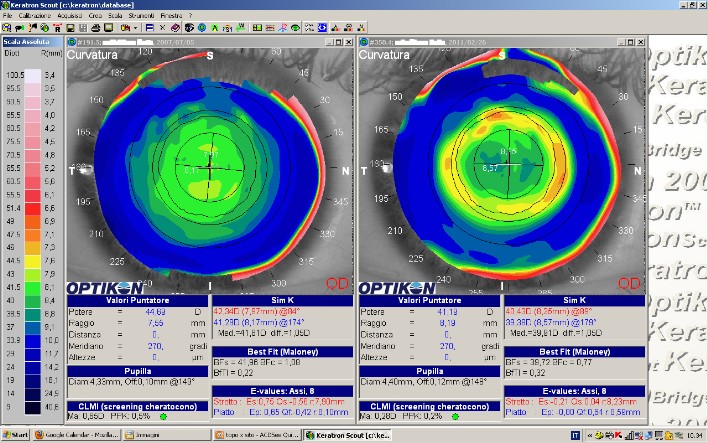The width and height of the screenshot is (708, 443).
Task: Click the round icon in left map title bar
Action: (70, 43)
